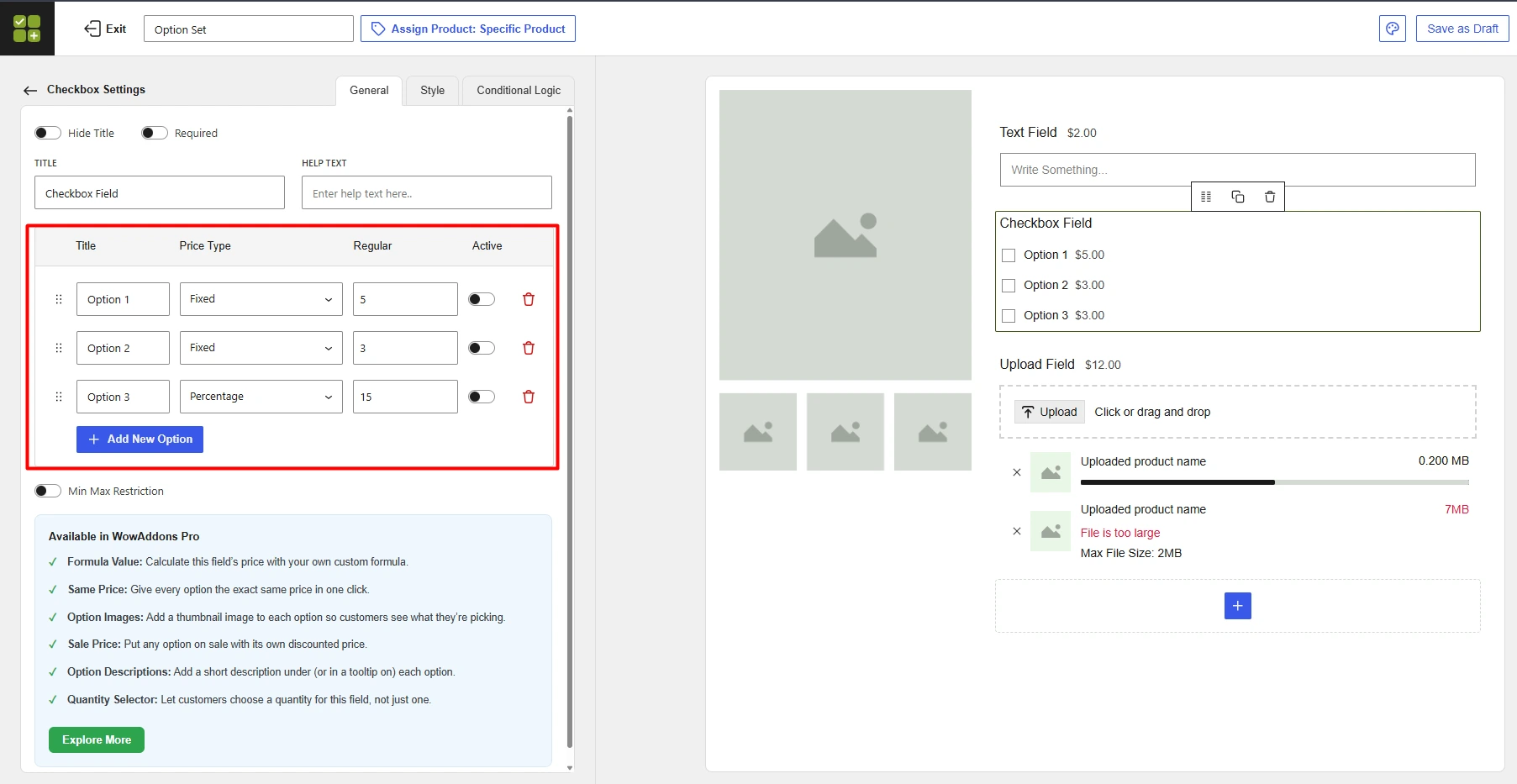The height and width of the screenshot is (784, 1517).
Task: Click the Upload button in Upload Field
Action: [x=1050, y=412]
